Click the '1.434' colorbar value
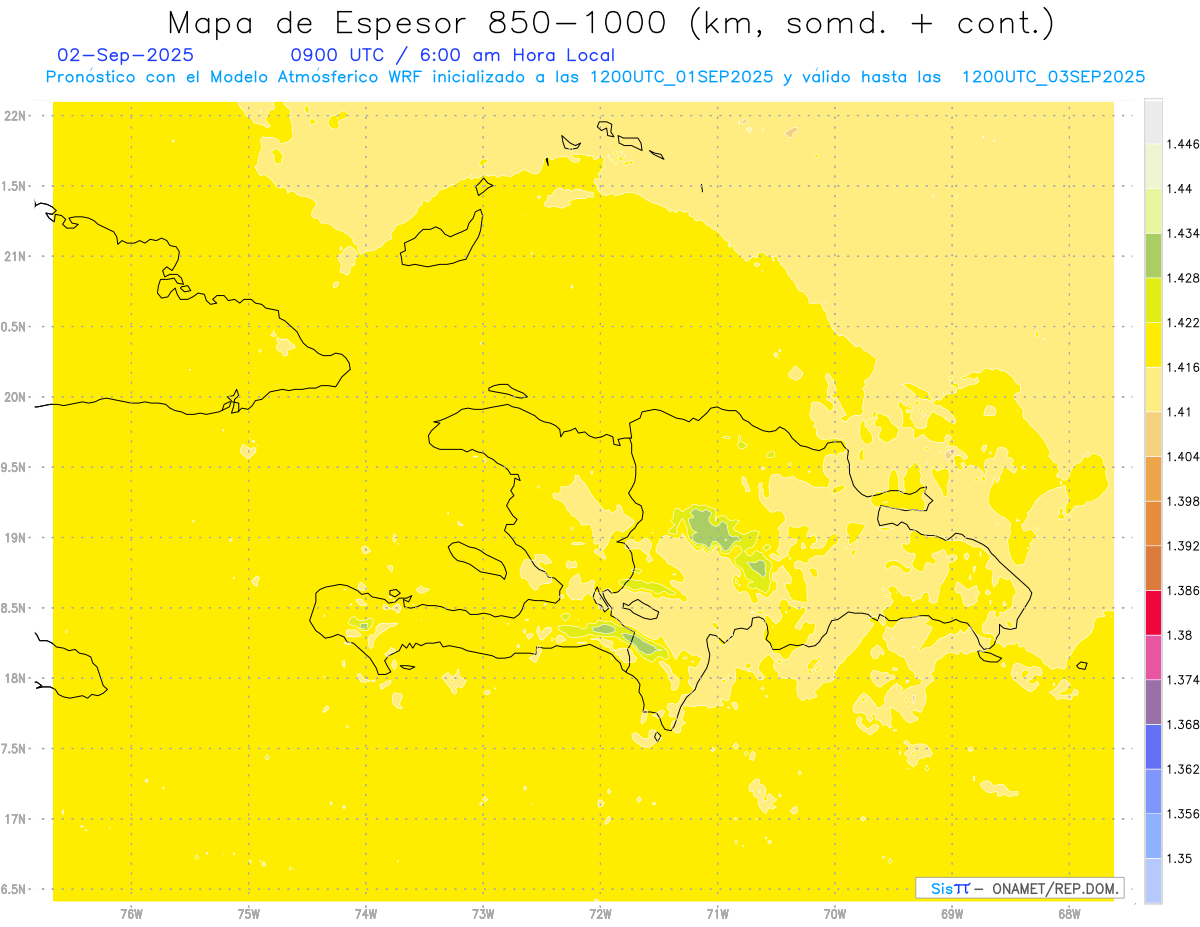 (1183, 234)
